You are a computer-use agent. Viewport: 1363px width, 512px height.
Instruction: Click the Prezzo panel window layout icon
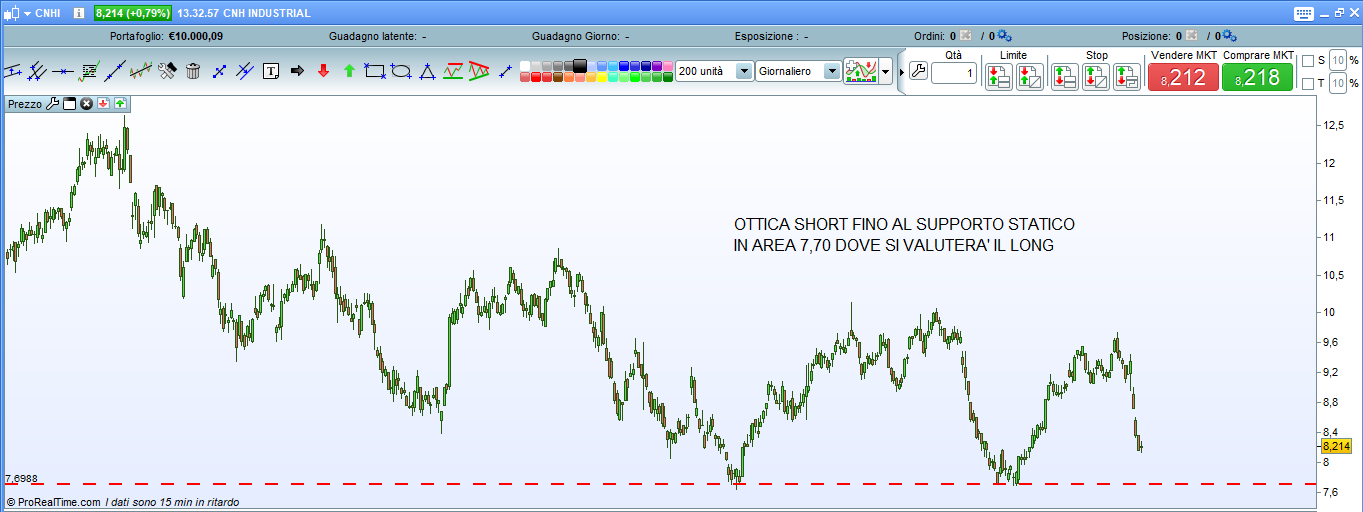pyautogui.click(x=70, y=103)
